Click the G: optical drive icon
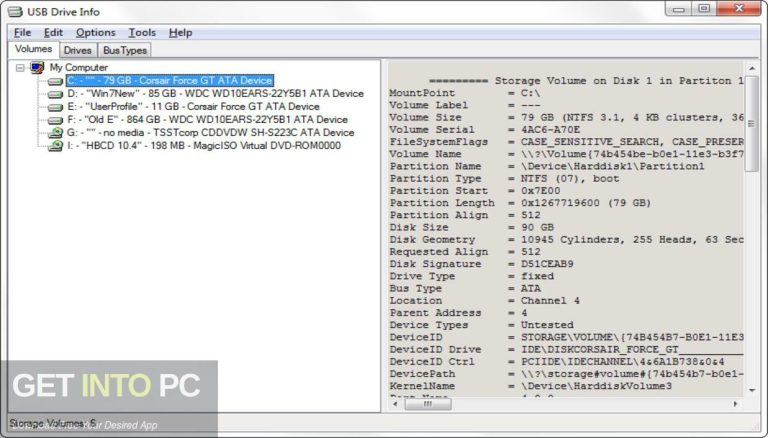 pos(55,133)
